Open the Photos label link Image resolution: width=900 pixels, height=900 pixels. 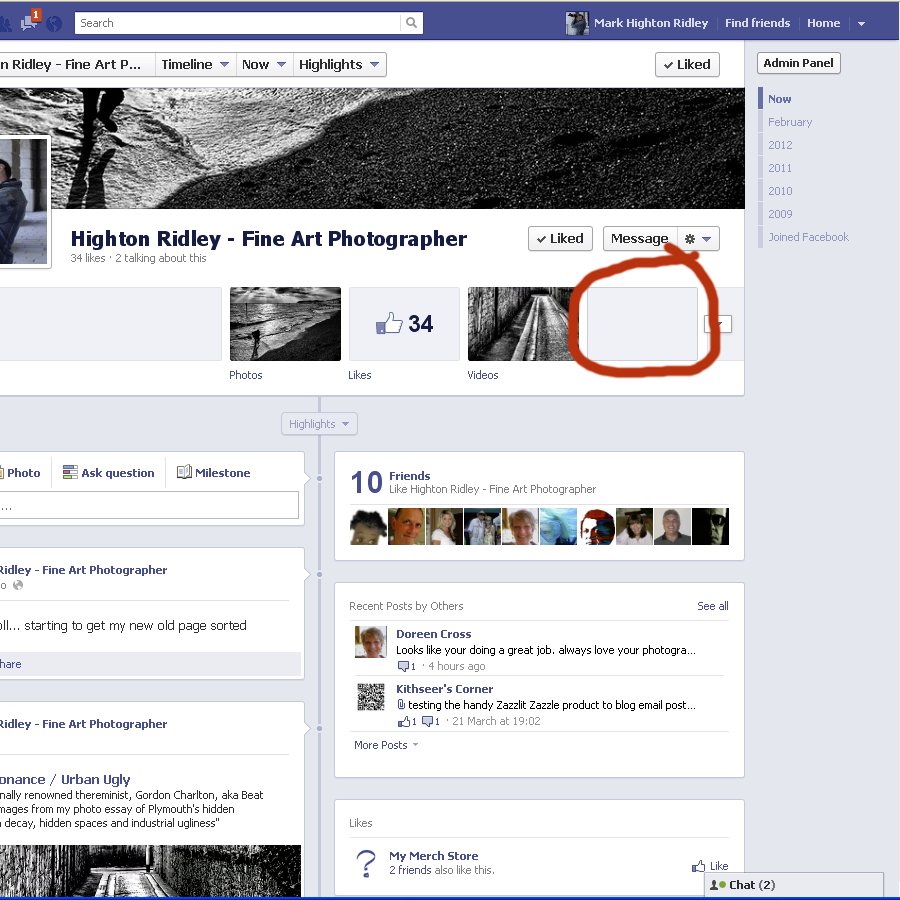[x=246, y=375]
